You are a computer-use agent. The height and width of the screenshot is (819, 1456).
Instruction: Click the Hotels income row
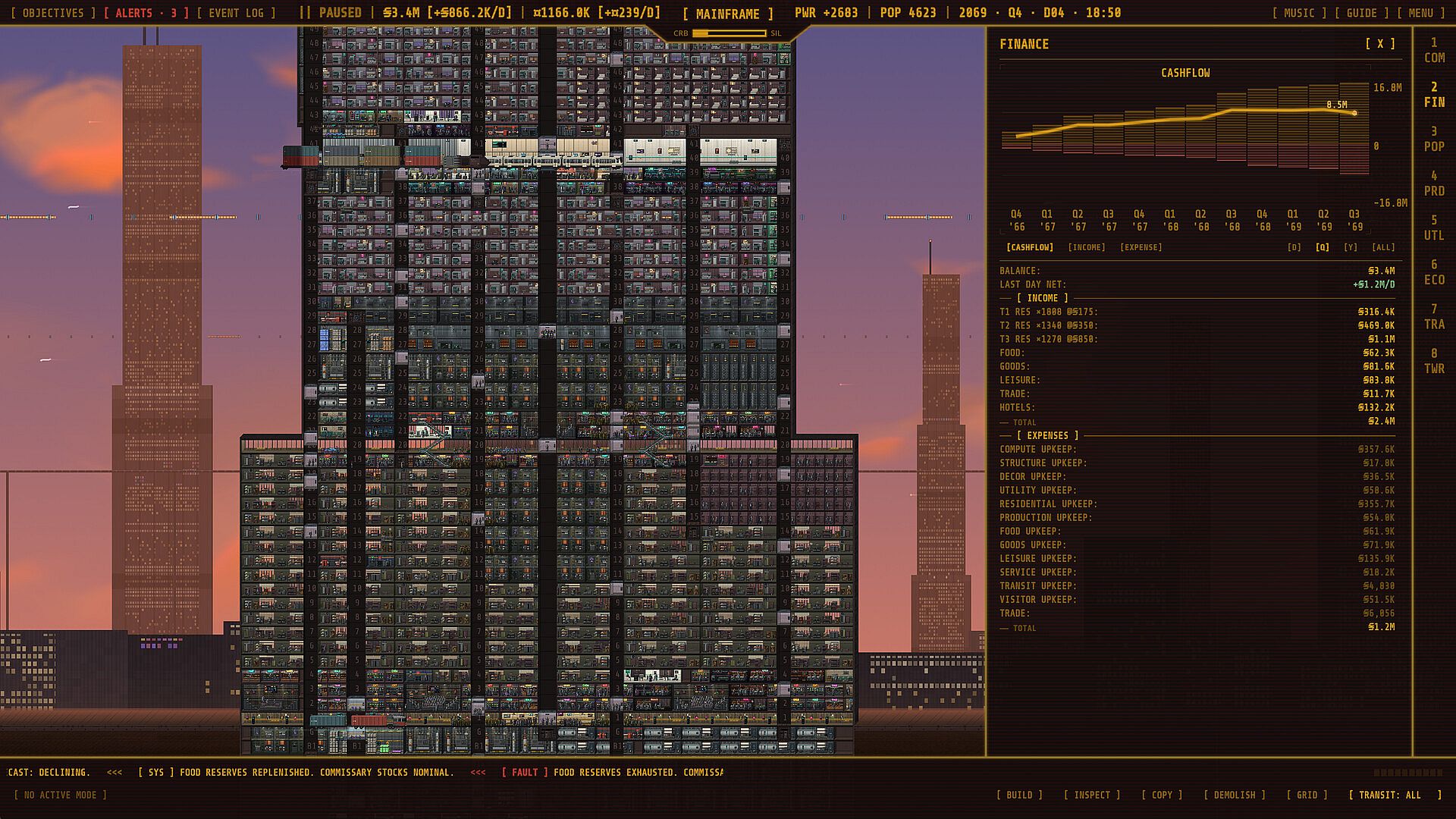click(x=1197, y=407)
